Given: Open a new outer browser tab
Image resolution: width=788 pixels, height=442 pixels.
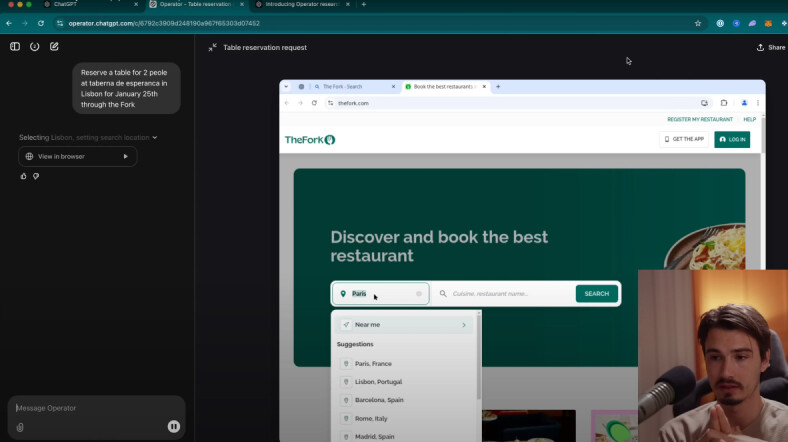Looking at the screenshot, I should click(363, 4).
